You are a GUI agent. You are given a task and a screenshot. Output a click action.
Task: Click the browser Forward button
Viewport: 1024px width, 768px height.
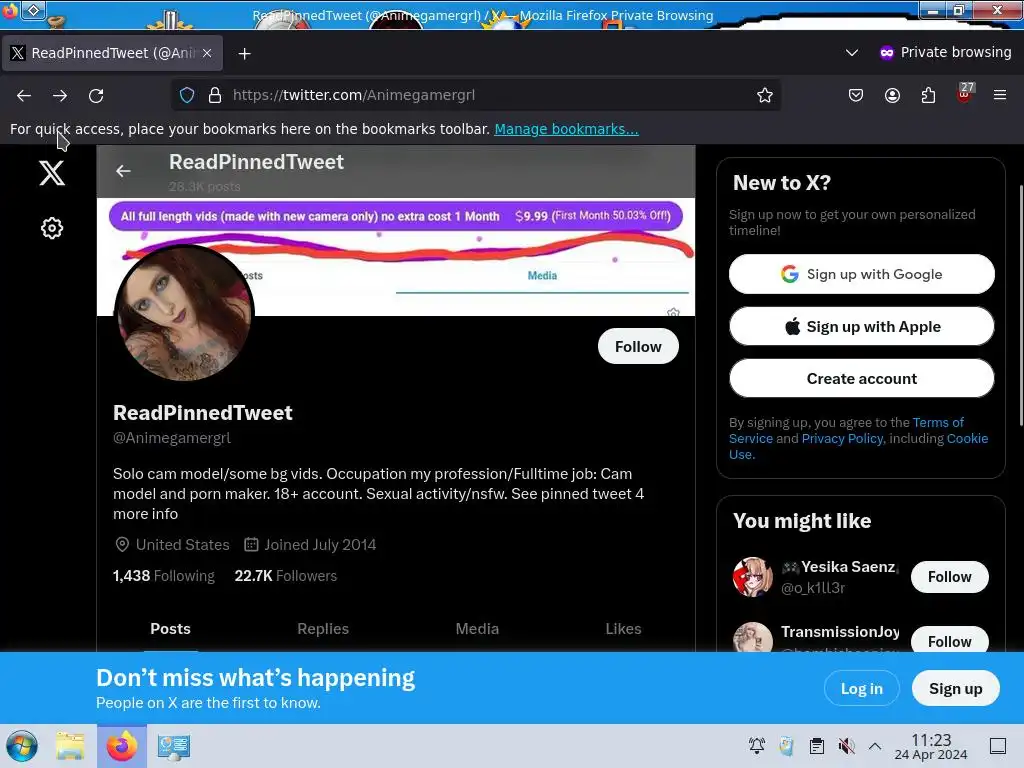tap(60, 95)
